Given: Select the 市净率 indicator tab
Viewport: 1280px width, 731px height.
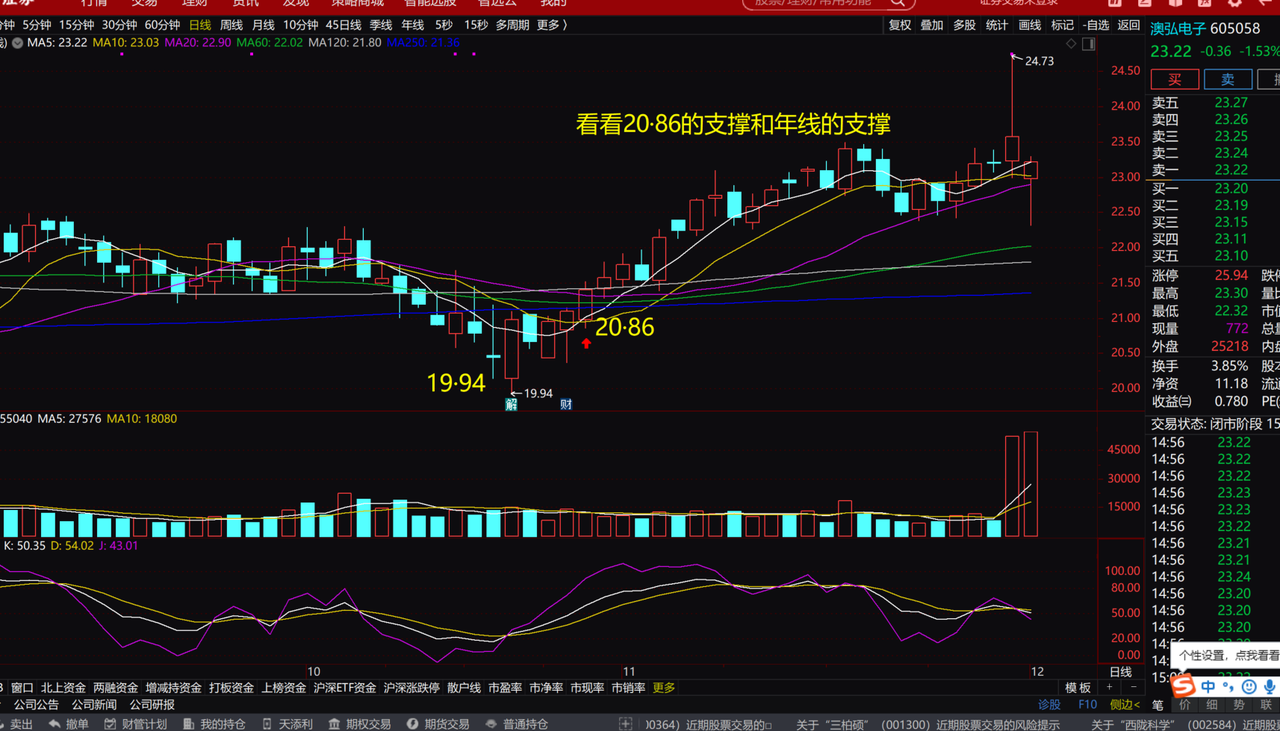Looking at the screenshot, I should (x=546, y=688).
